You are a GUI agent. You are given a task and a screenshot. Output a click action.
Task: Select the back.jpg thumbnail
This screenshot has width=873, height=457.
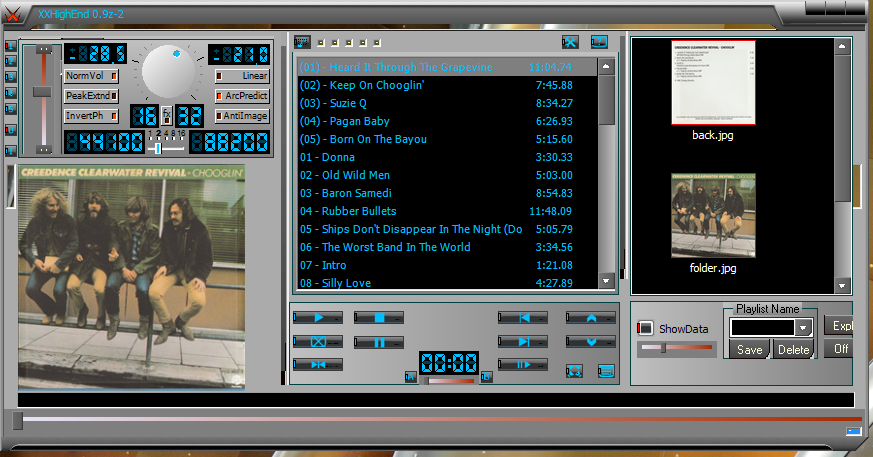713,82
